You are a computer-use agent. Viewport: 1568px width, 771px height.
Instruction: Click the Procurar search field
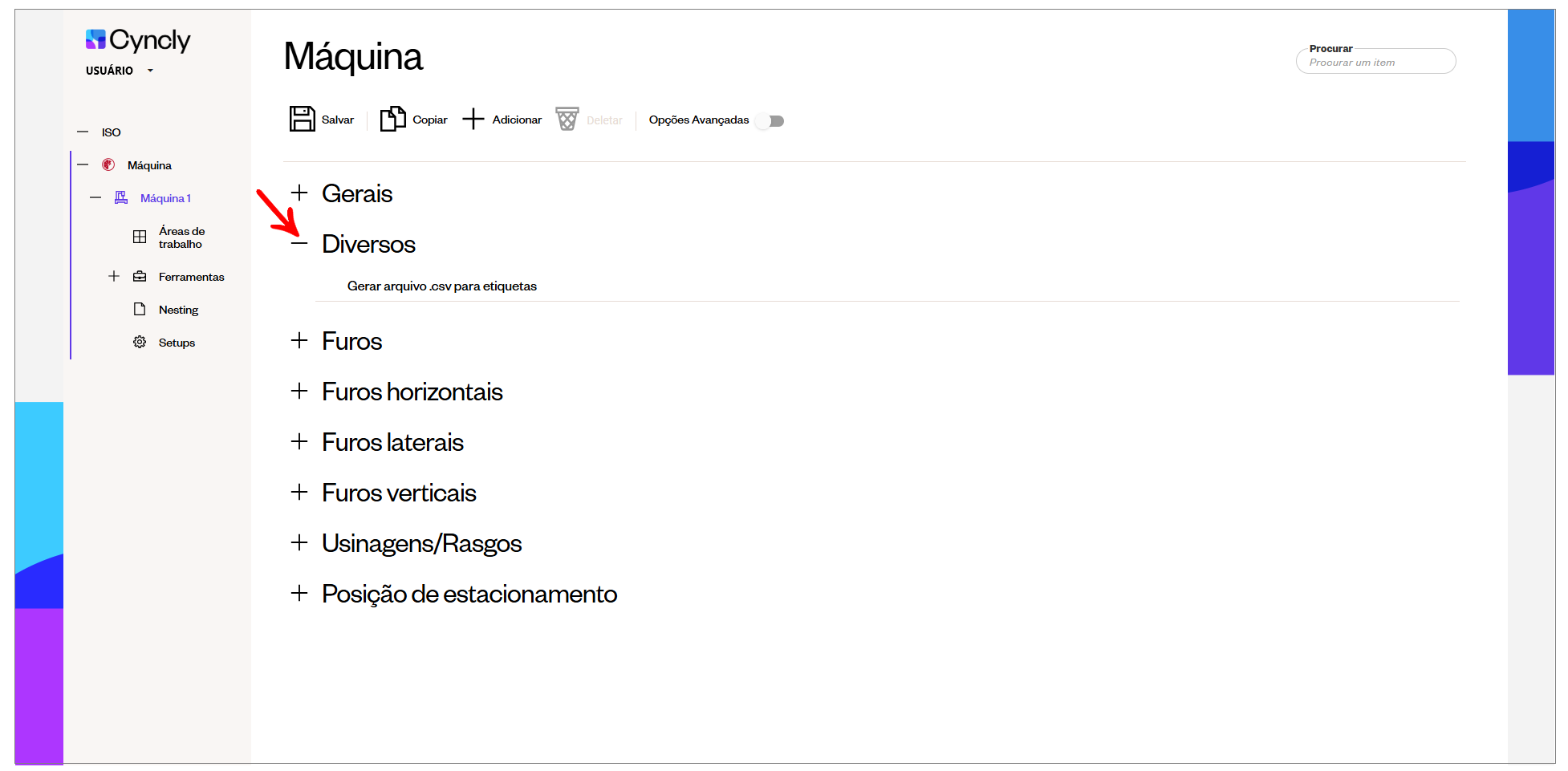1375,61
